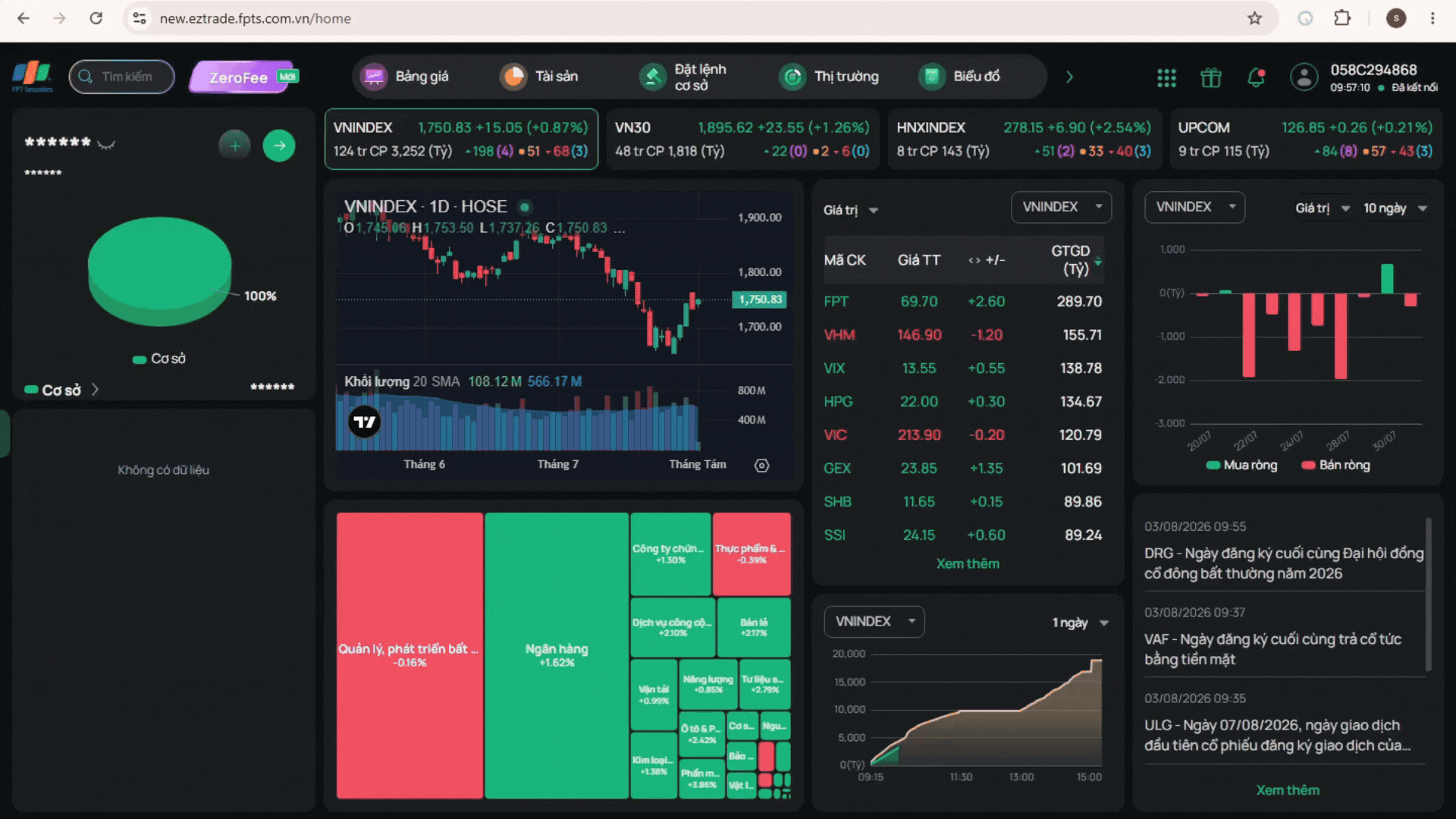
Task: Click the Tìm kiếm search field
Action: point(121,77)
